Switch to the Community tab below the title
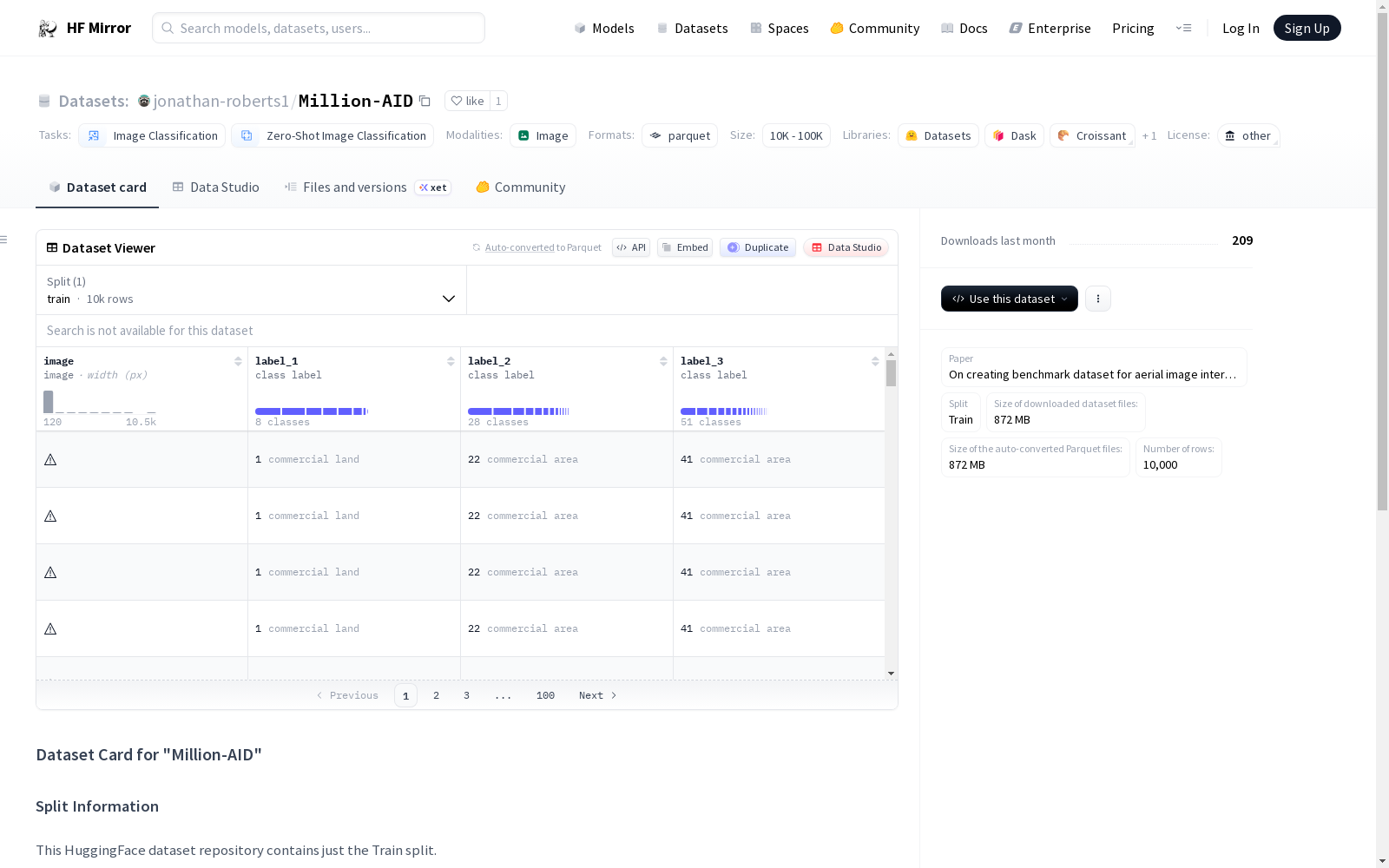 click(521, 187)
